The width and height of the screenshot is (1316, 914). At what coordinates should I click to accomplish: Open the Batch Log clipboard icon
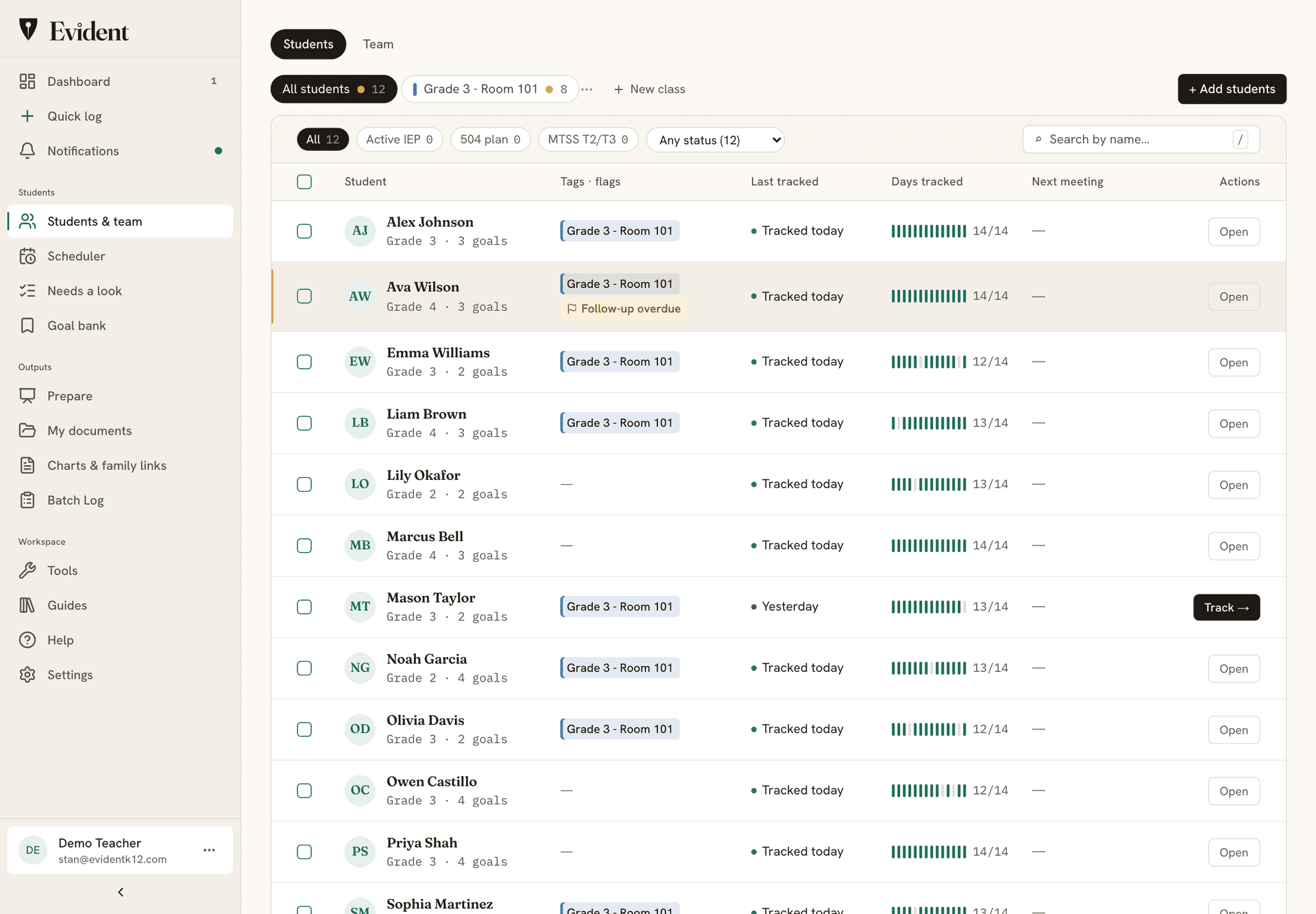coord(27,501)
